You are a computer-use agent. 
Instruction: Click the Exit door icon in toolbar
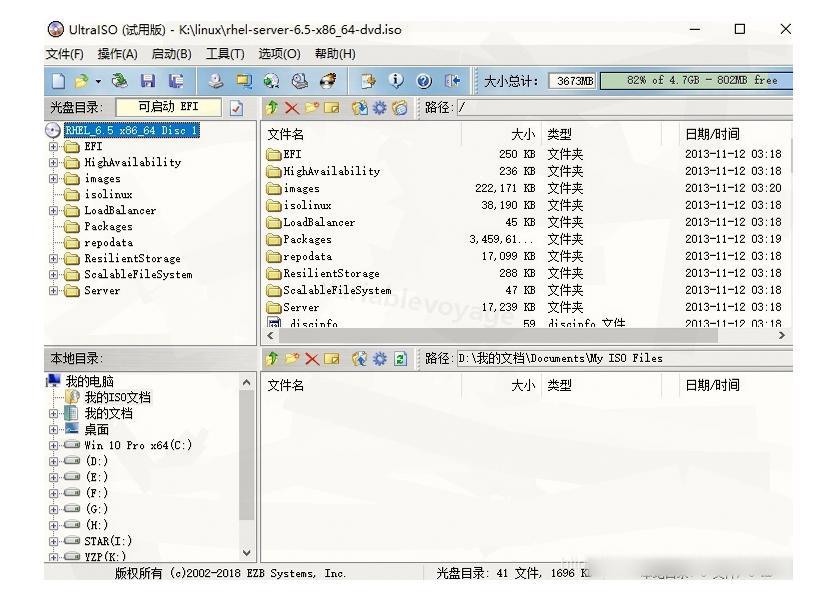point(452,81)
